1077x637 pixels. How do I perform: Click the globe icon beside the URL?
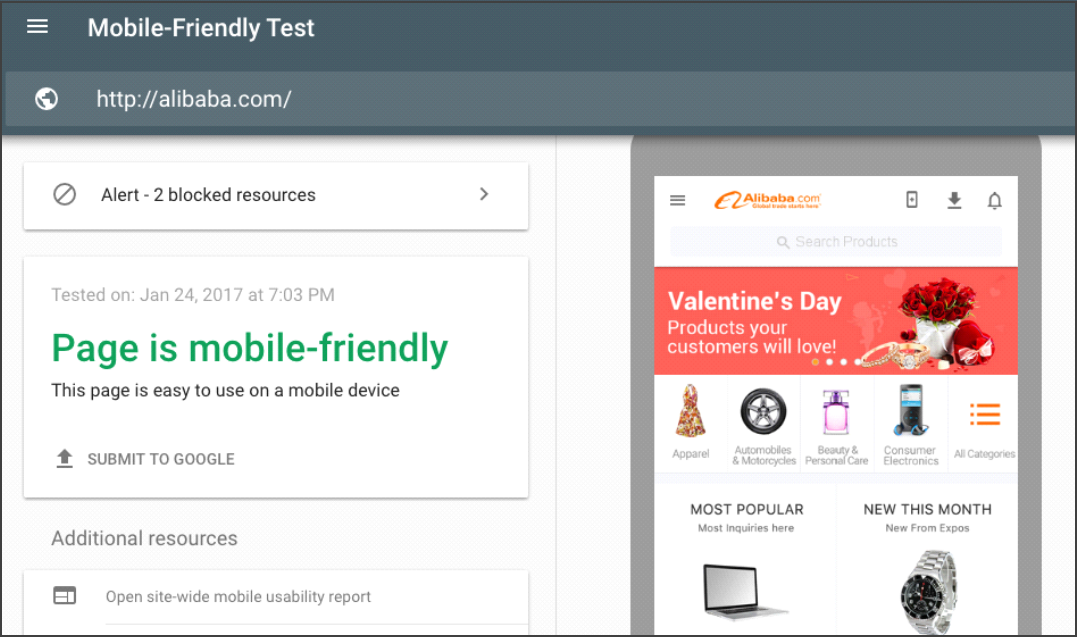(46, 99)
